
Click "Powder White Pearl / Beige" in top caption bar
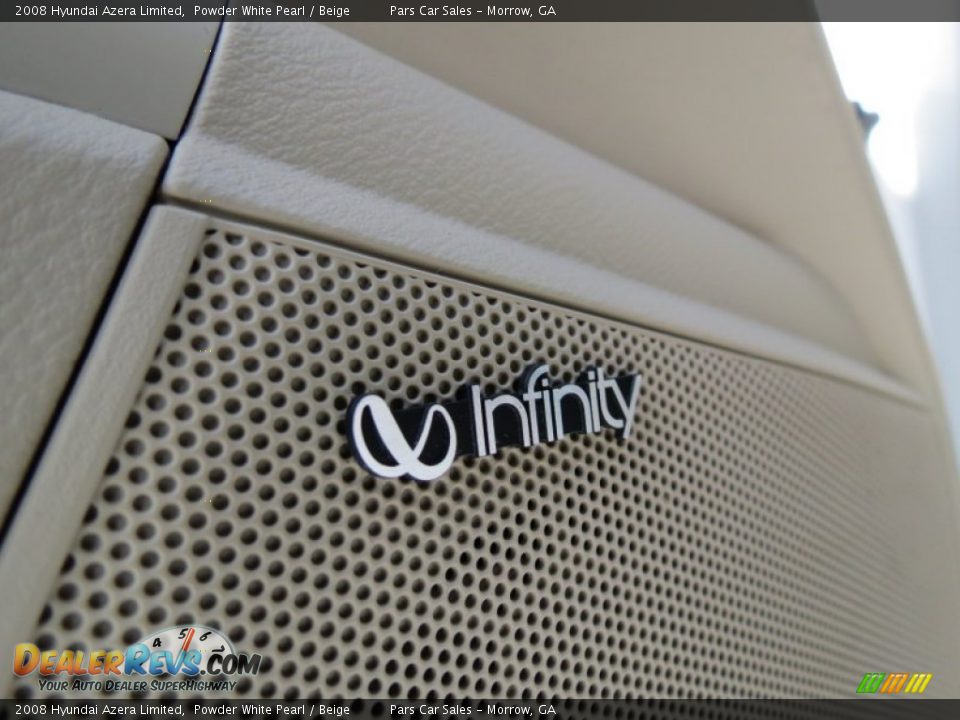[272, 11]
